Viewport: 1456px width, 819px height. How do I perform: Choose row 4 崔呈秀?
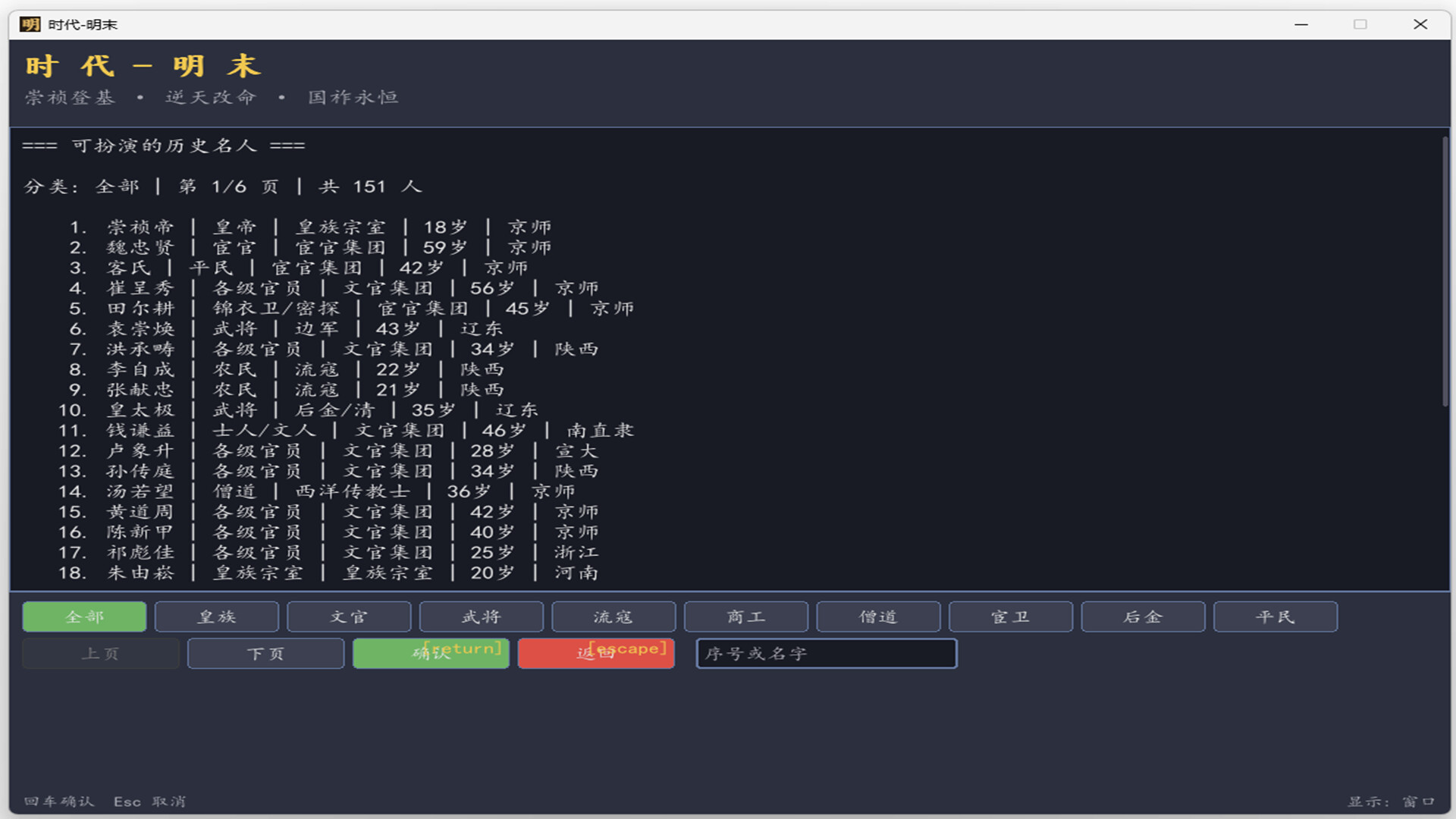tap(334, 288)
